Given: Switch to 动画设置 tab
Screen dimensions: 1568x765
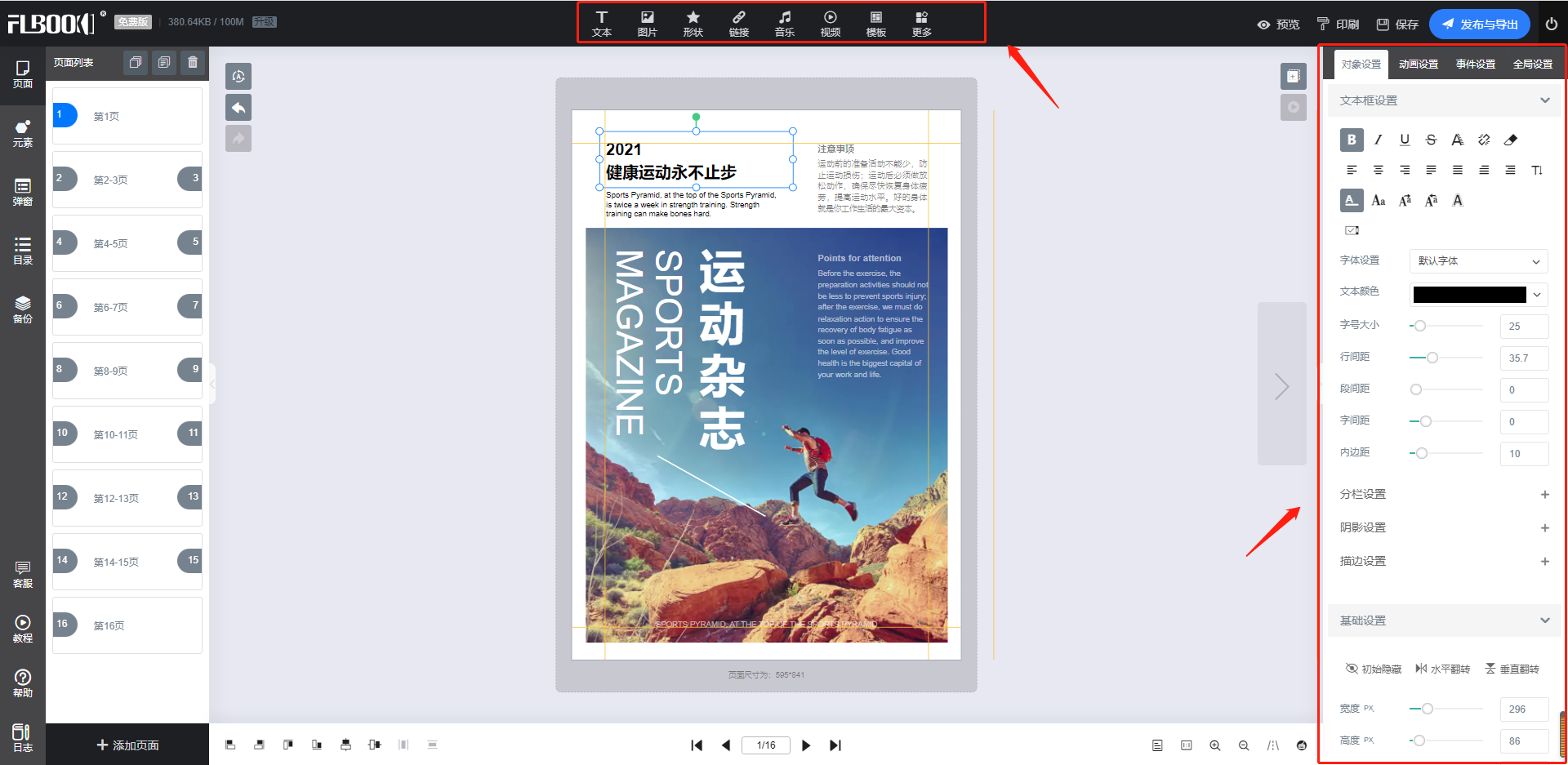Looking at the screenshot, I should [x=1419, y=64].
